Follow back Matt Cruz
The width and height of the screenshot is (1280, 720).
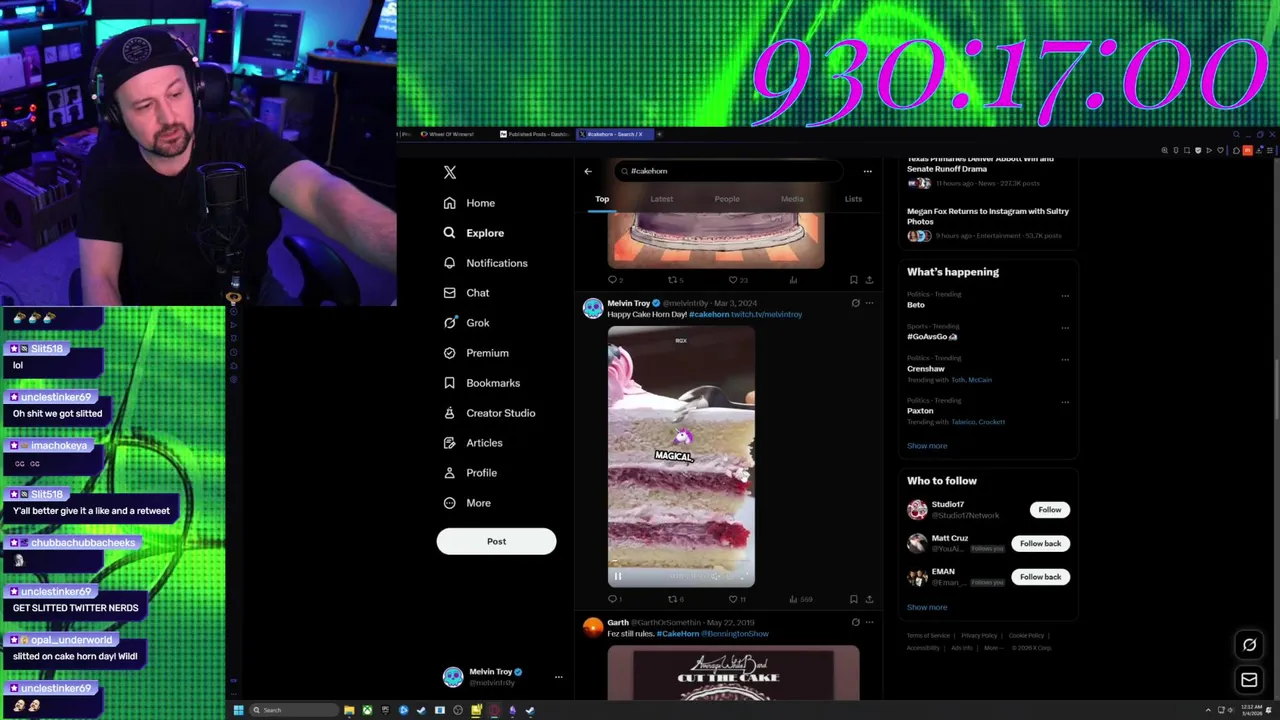(x=1040, y=543)
